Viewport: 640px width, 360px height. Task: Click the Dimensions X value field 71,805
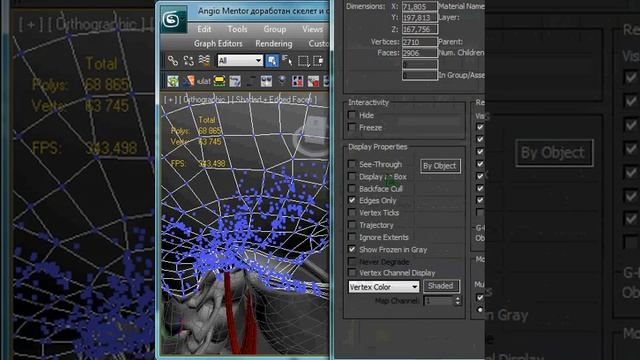coord(419,7)
